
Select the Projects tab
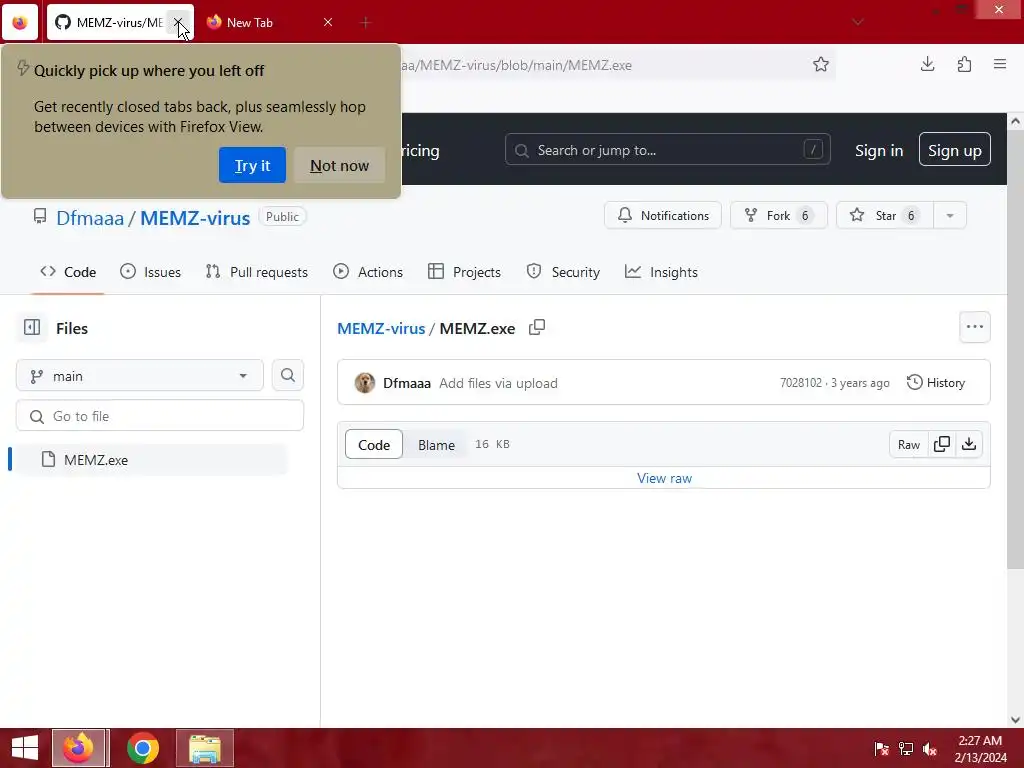[x=464, y=272]
